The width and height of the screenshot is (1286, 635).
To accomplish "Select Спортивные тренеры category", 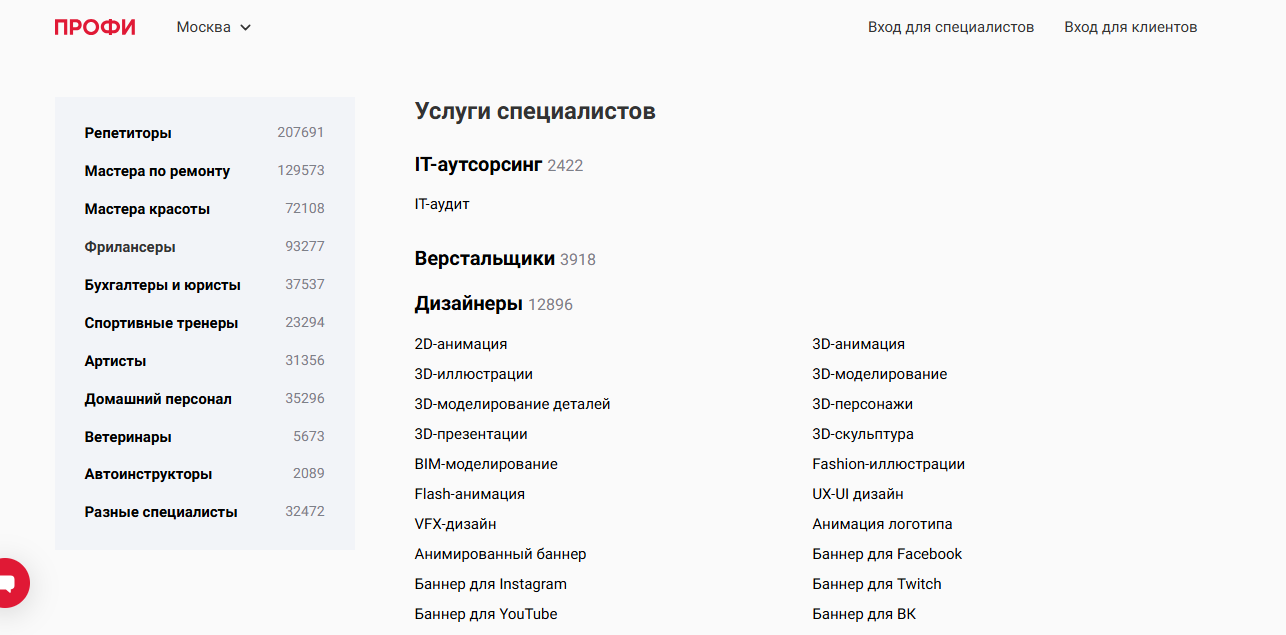I will [161, 323].
